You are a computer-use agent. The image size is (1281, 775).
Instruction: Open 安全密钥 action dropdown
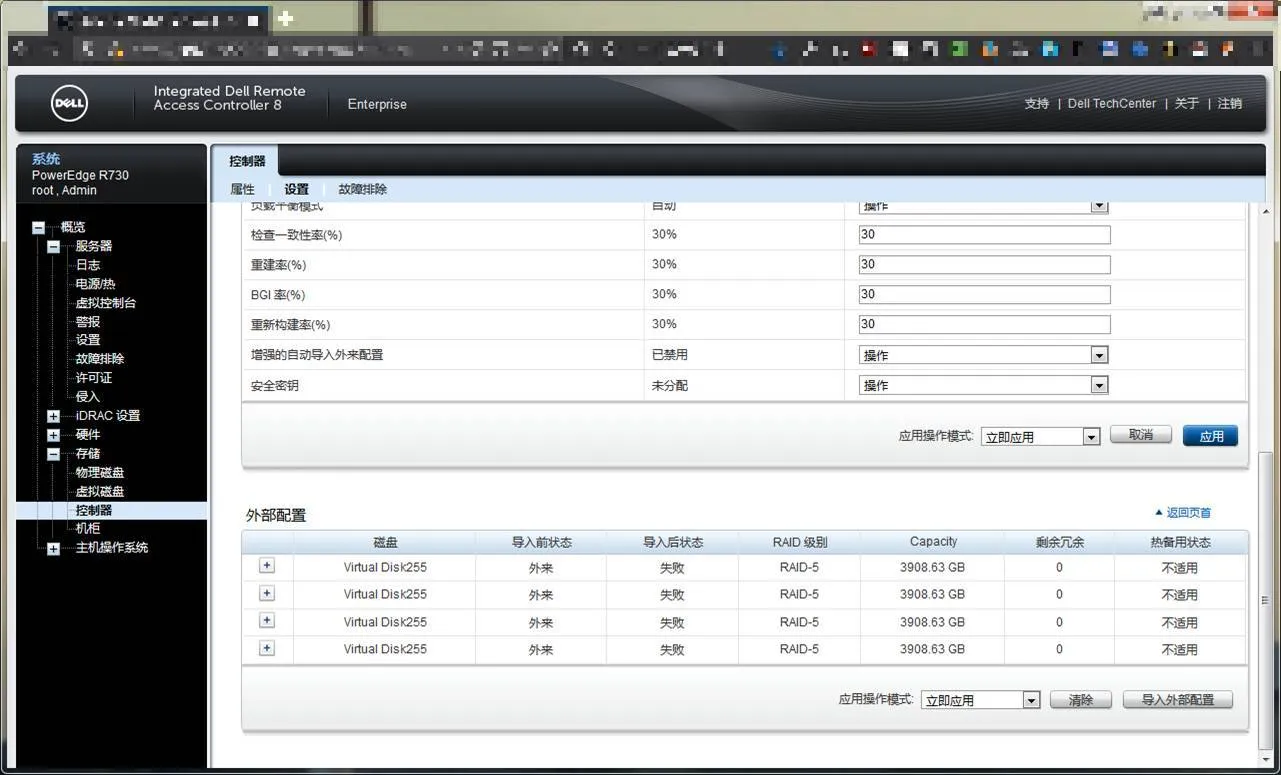(984, 385)
